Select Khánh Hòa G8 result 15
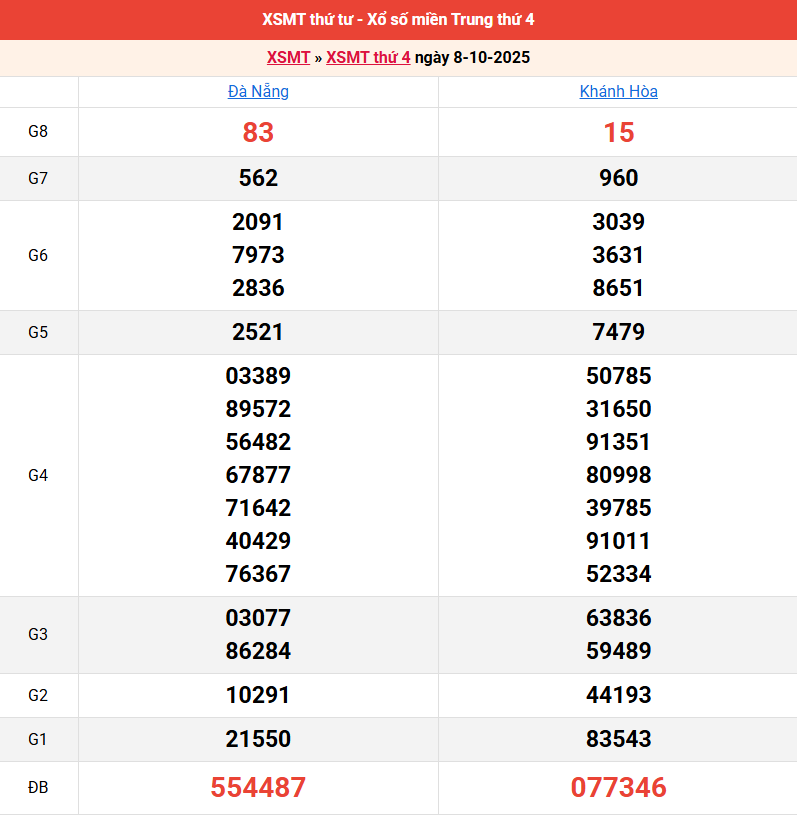 tap(618, 133)
